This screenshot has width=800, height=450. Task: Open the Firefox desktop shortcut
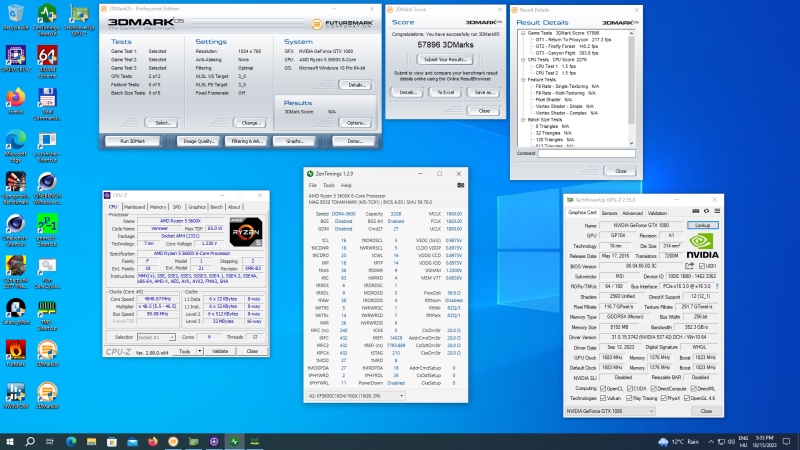(x=16, y=101)
